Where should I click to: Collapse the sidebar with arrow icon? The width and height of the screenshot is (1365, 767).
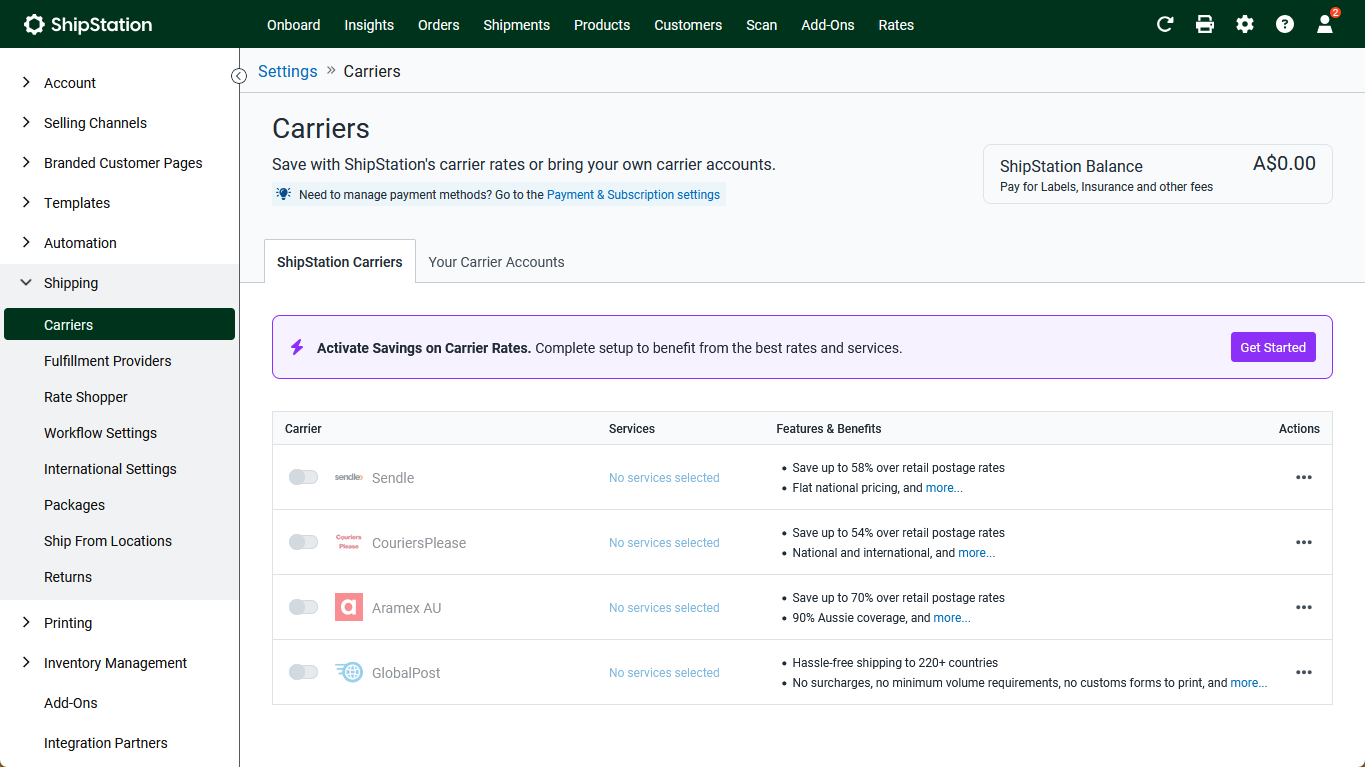(x=239, y=76)
